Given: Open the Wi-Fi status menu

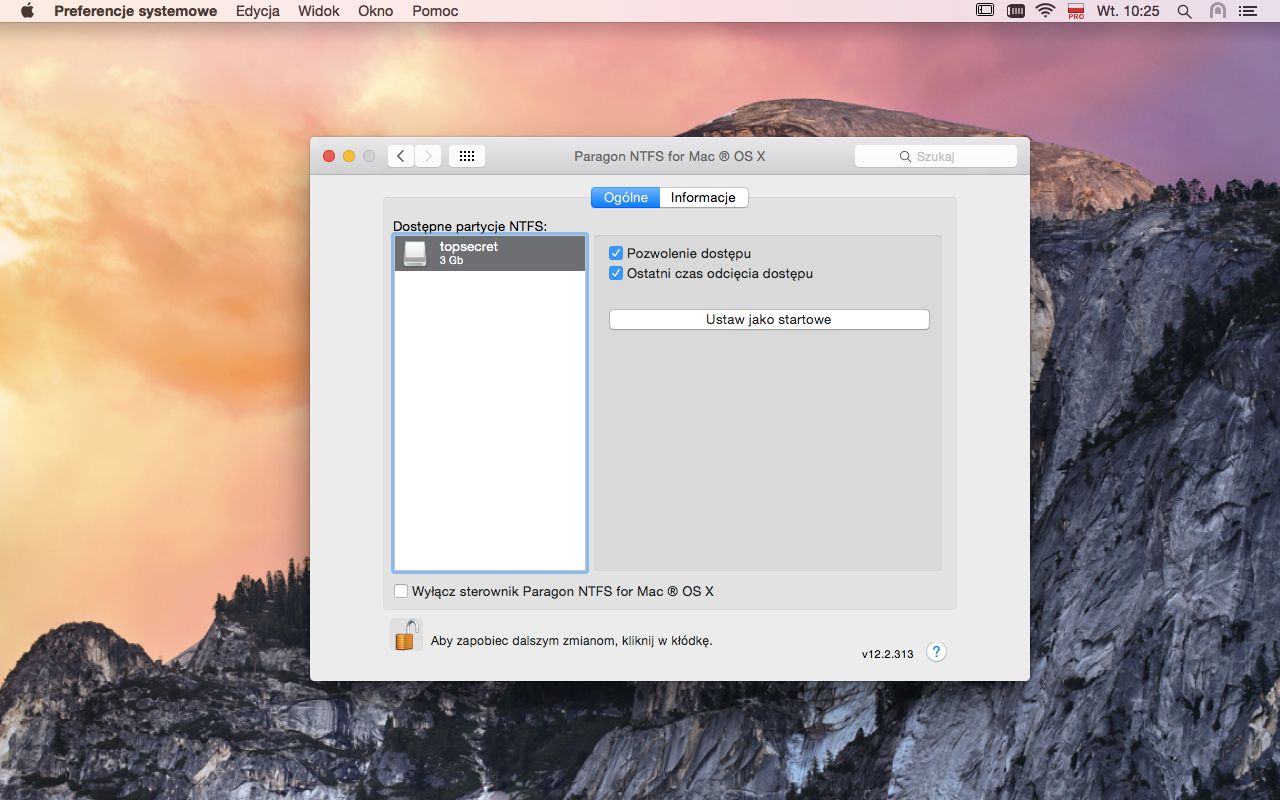Looking at the screenshot, I should tap(1046, 11).
